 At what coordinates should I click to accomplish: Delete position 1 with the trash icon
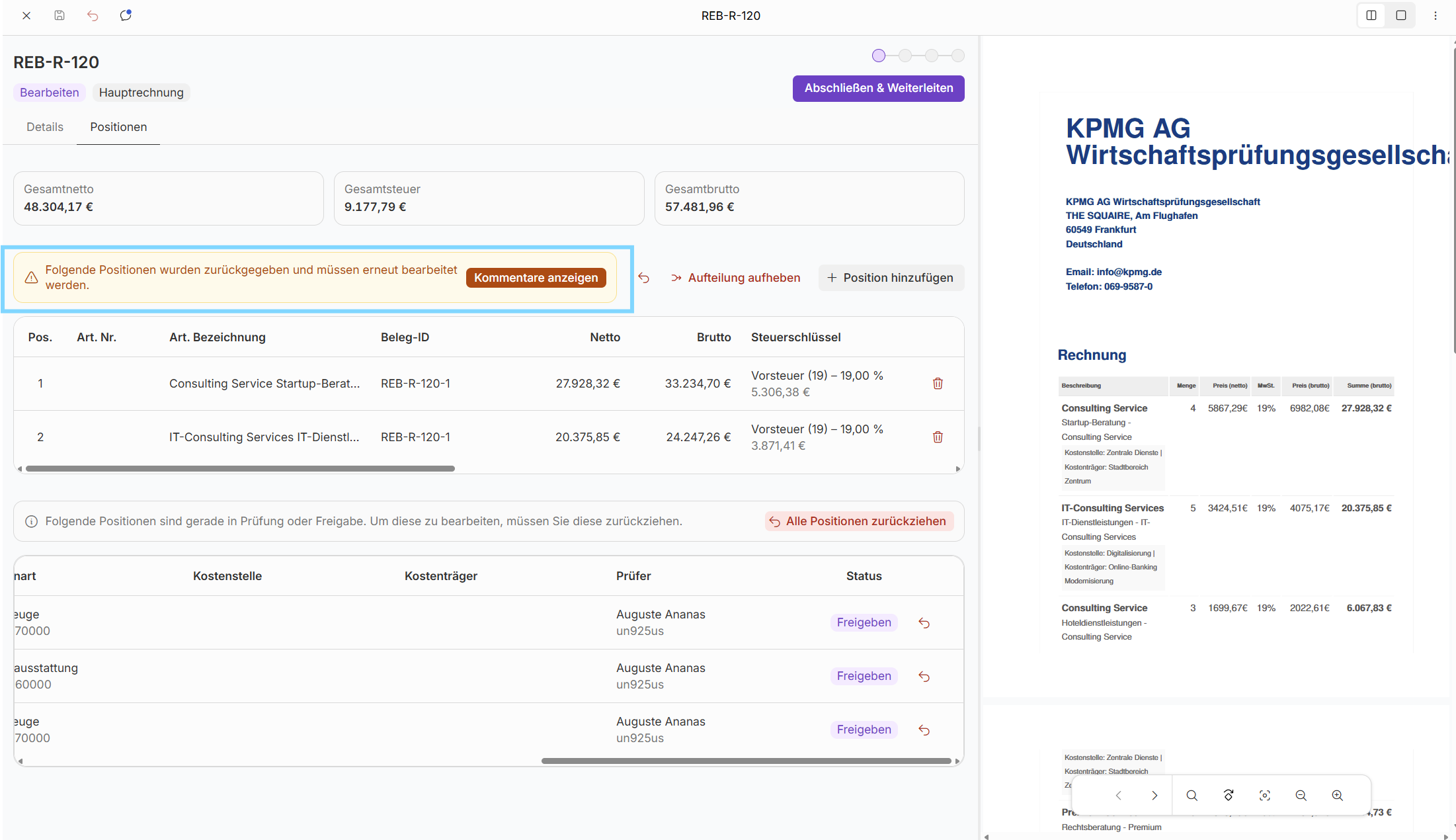point(938,384)
